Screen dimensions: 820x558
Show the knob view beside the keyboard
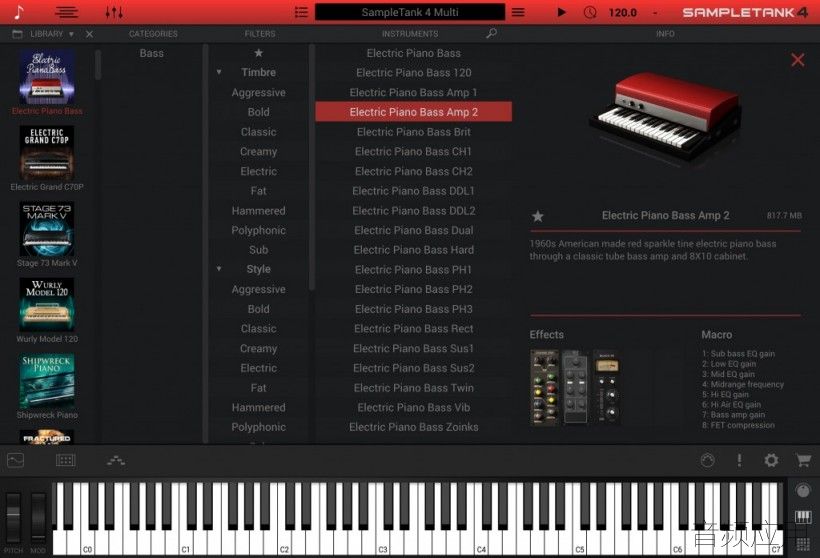click(803, 491)
